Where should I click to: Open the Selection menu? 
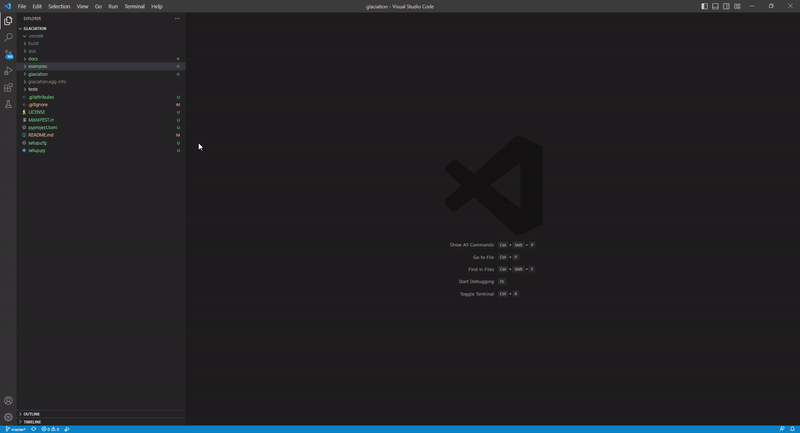pos(59,6)
